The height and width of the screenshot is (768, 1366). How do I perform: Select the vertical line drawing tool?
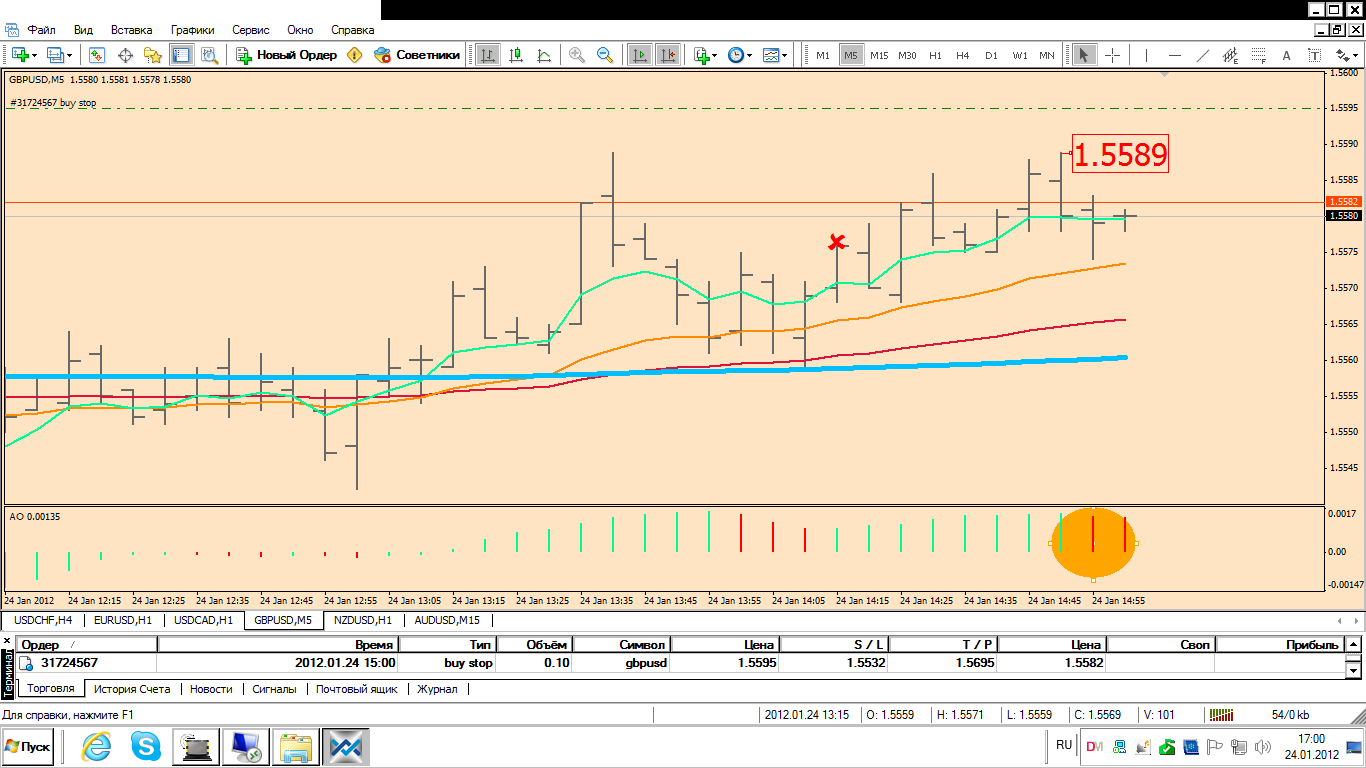click(x=1146, y=55)
